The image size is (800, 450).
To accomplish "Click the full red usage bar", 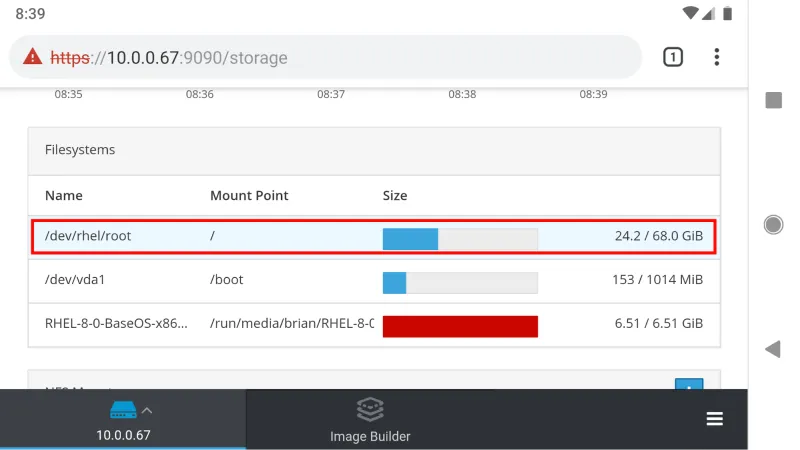I will pos(460,326).
